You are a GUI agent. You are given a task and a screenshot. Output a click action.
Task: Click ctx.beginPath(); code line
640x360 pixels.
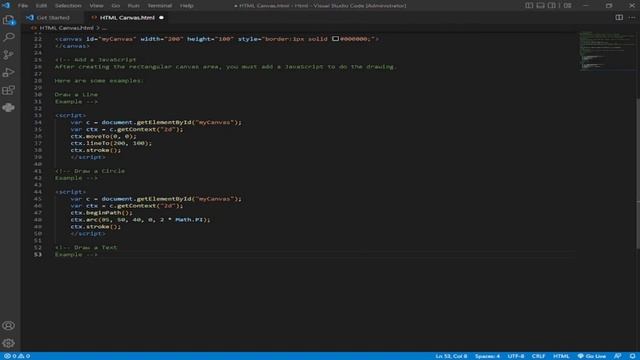point(101,213)
